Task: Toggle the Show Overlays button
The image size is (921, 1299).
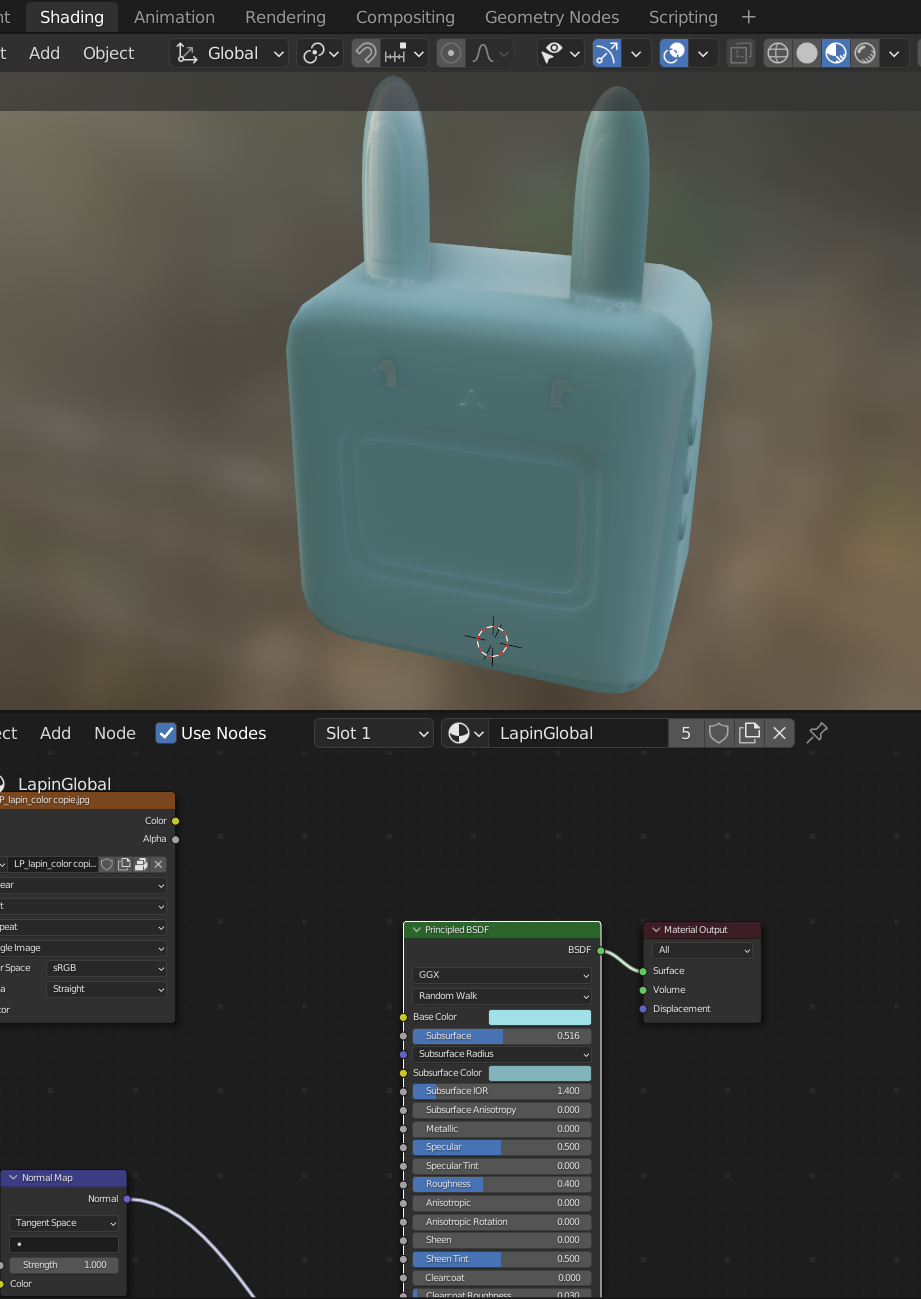Action: (675, 53)
